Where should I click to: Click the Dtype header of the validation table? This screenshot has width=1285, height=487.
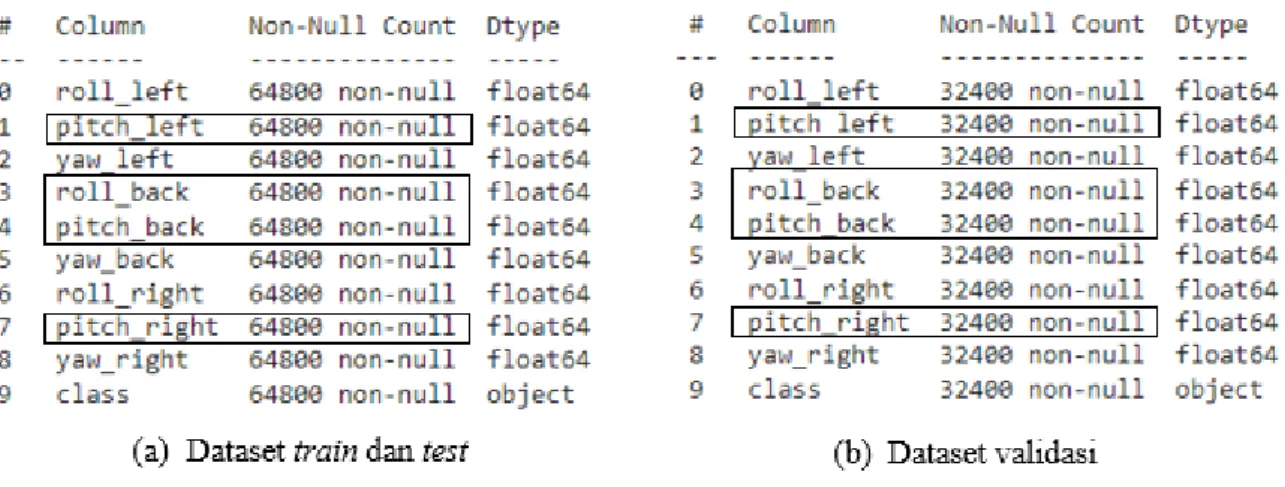[x=1211, y=24]
